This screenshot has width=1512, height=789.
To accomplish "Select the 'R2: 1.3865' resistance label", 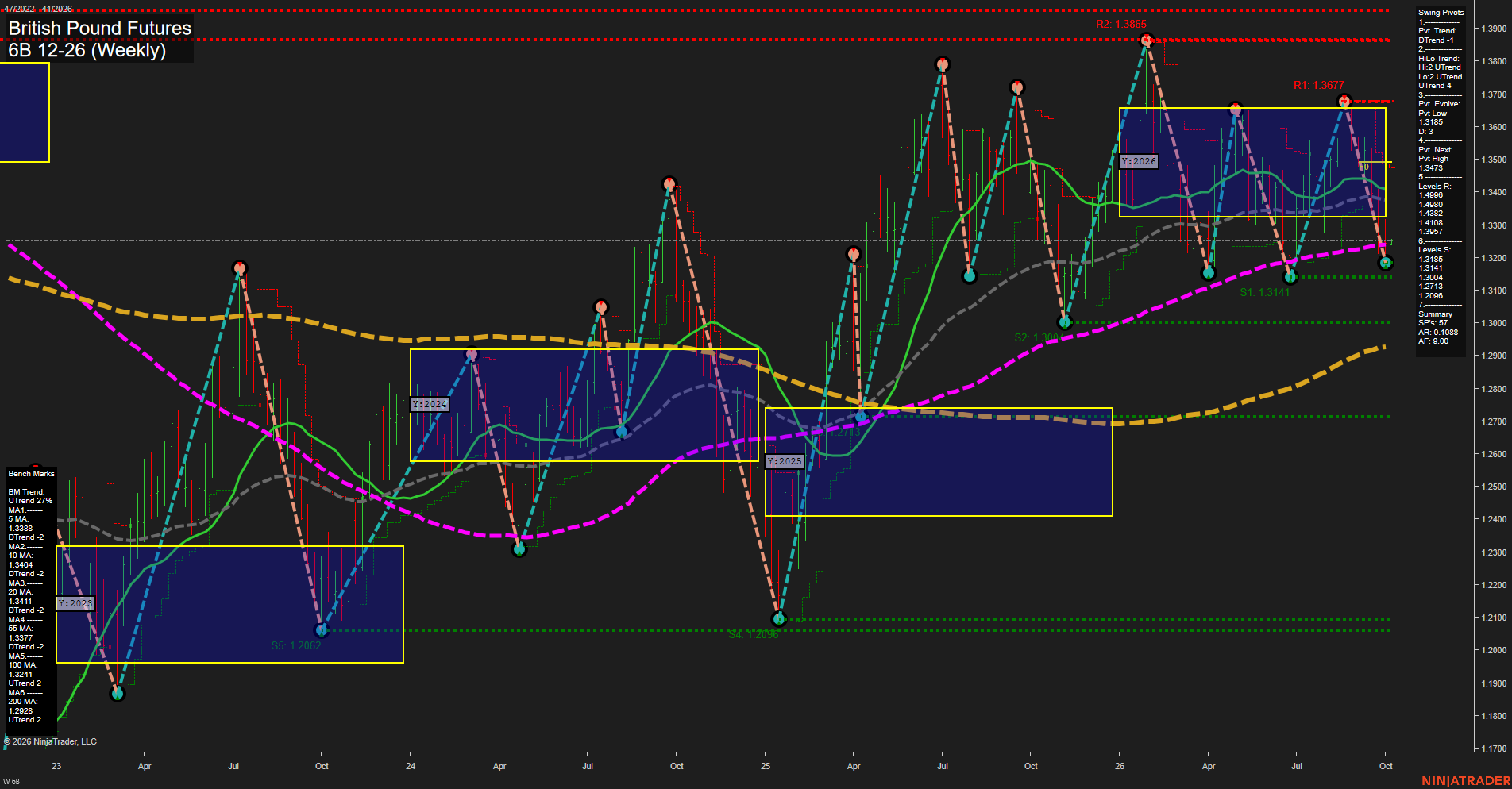I will pos(1121,24).
